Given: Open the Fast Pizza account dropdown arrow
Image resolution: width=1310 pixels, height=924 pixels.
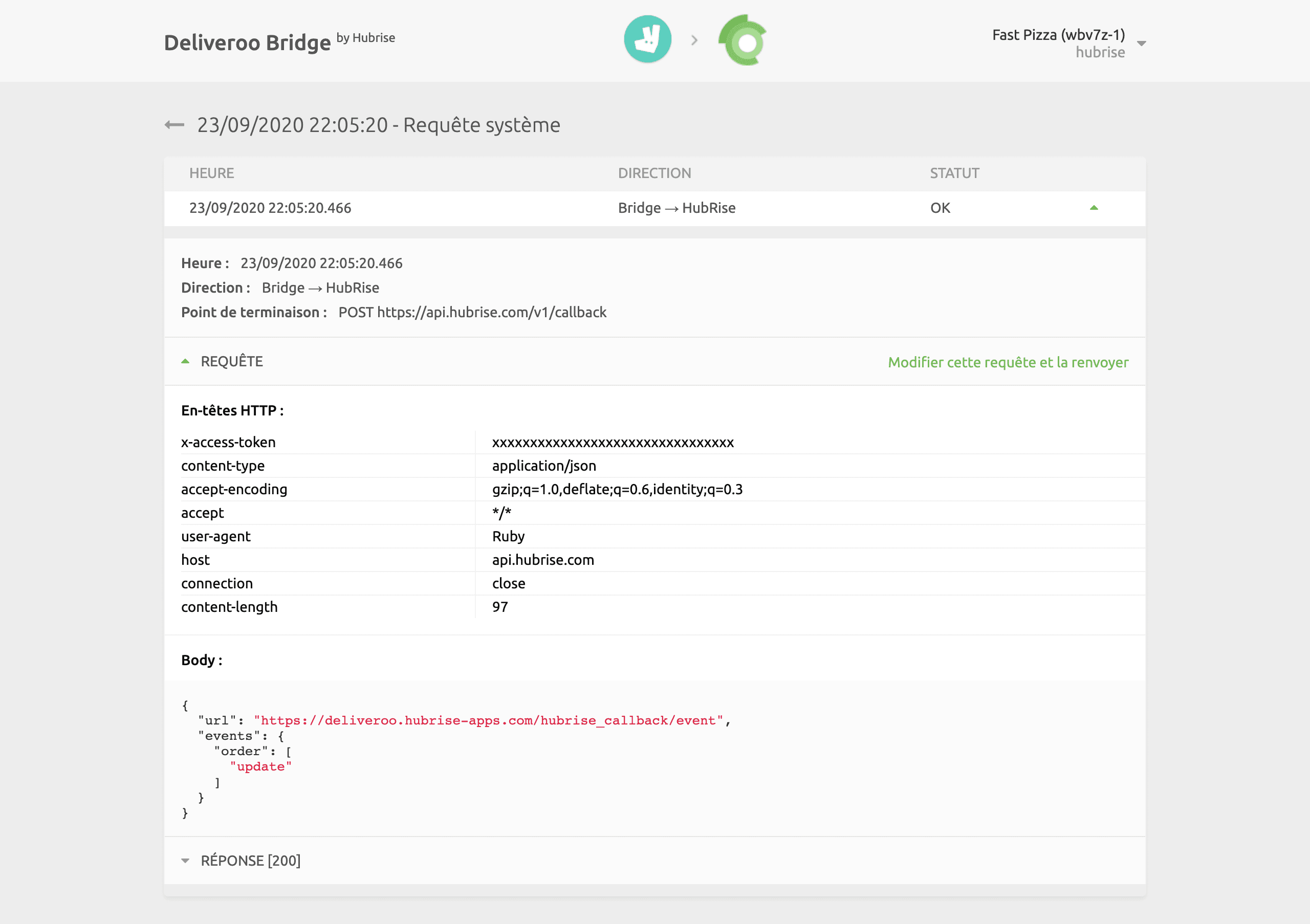Looking at the screenshot, I should tap(1142, 43).
